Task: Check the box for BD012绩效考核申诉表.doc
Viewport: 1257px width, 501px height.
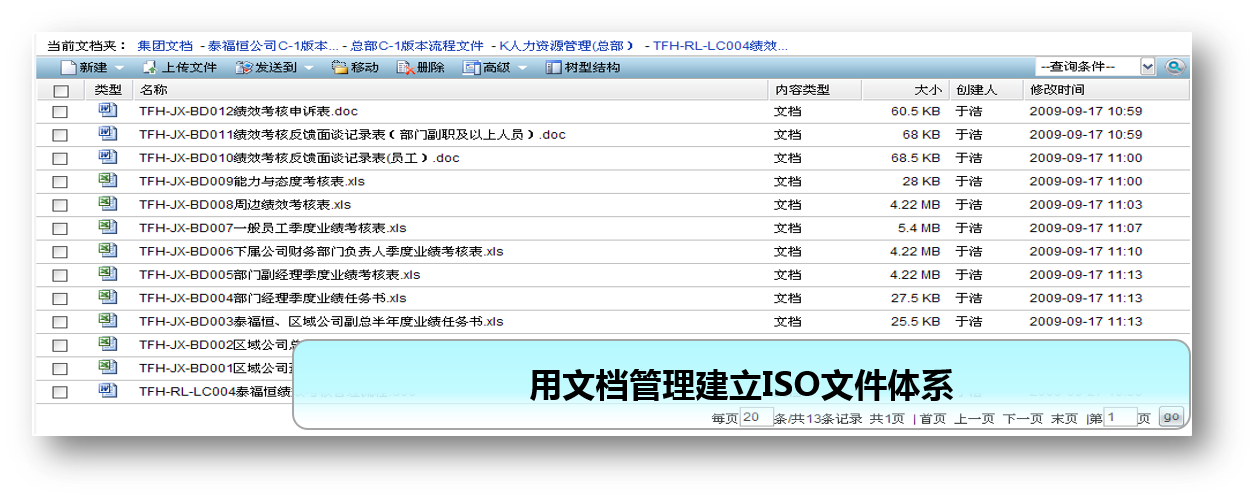Action: click(60, 112)
